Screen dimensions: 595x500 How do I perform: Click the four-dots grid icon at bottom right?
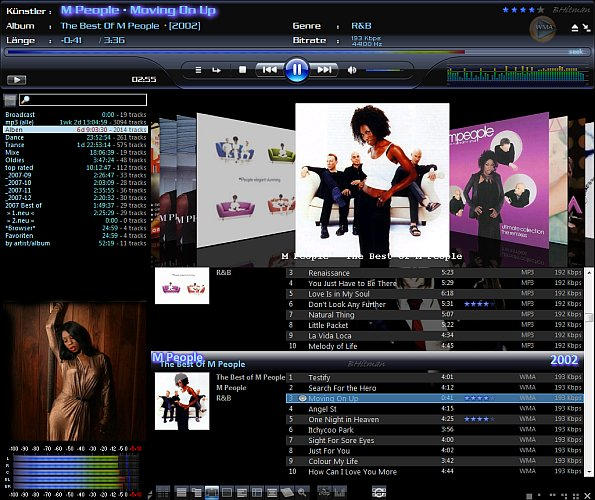click(x=576, y=496)
